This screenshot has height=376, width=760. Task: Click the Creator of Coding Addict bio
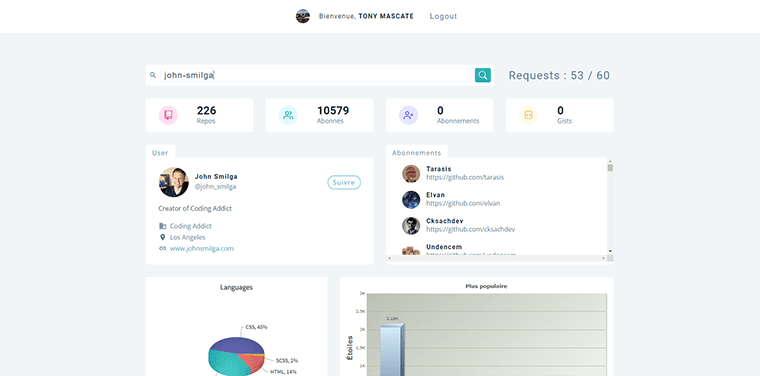coord(195,208)
